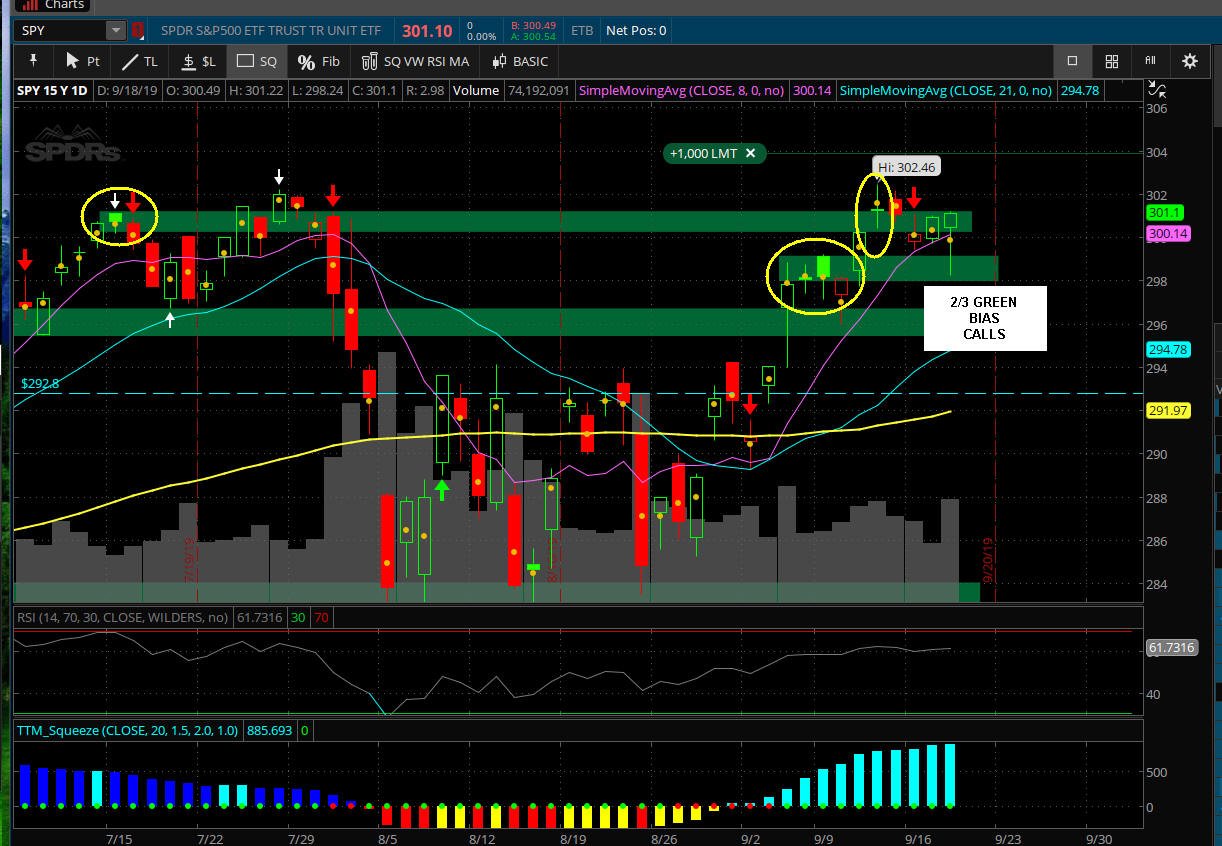Viewport: 1222px width, 846px height.
Task: Click the ETB status label
Action: pos(582,31)
